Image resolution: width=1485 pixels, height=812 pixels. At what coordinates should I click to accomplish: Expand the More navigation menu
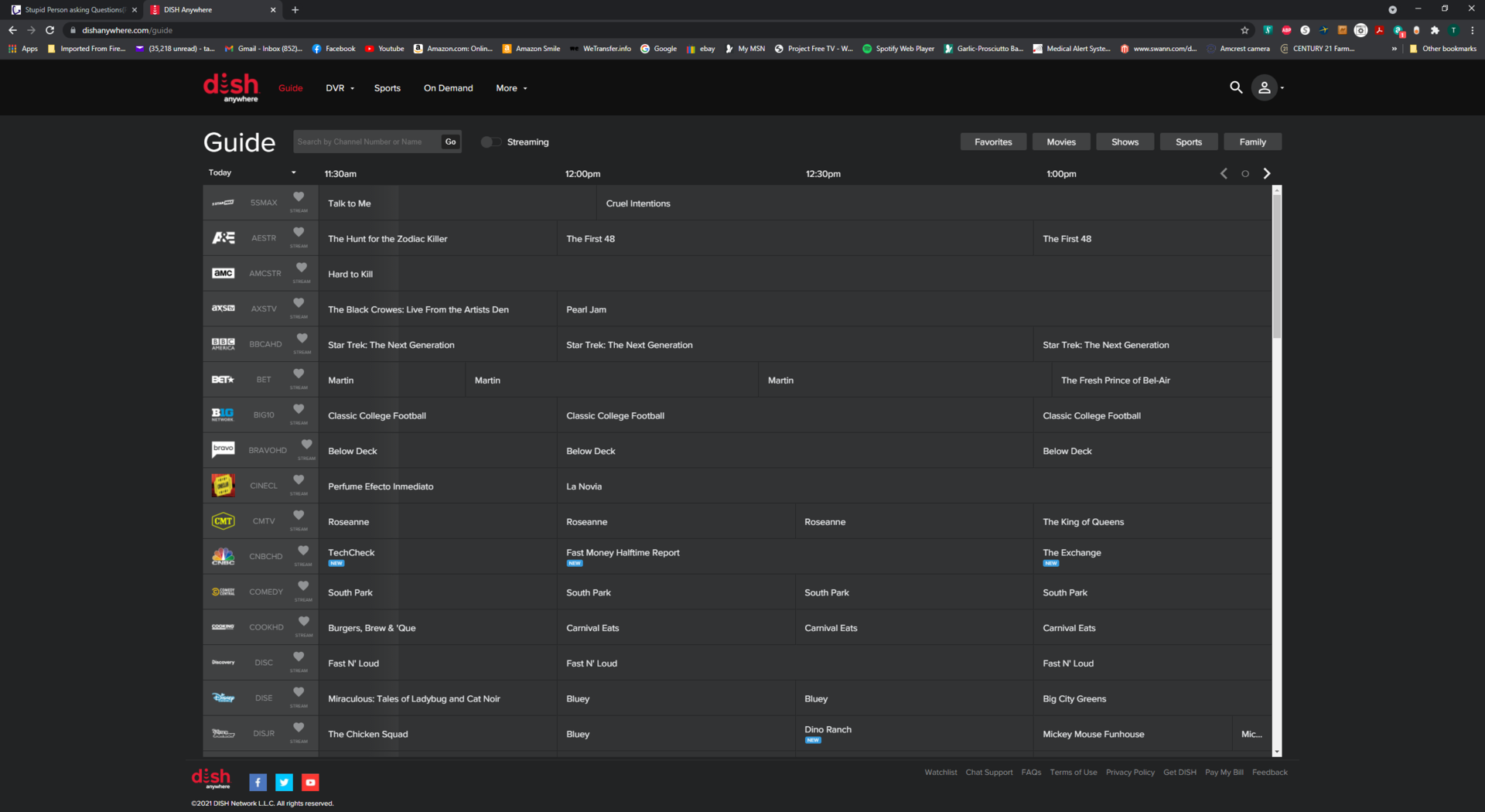point(511,88)
